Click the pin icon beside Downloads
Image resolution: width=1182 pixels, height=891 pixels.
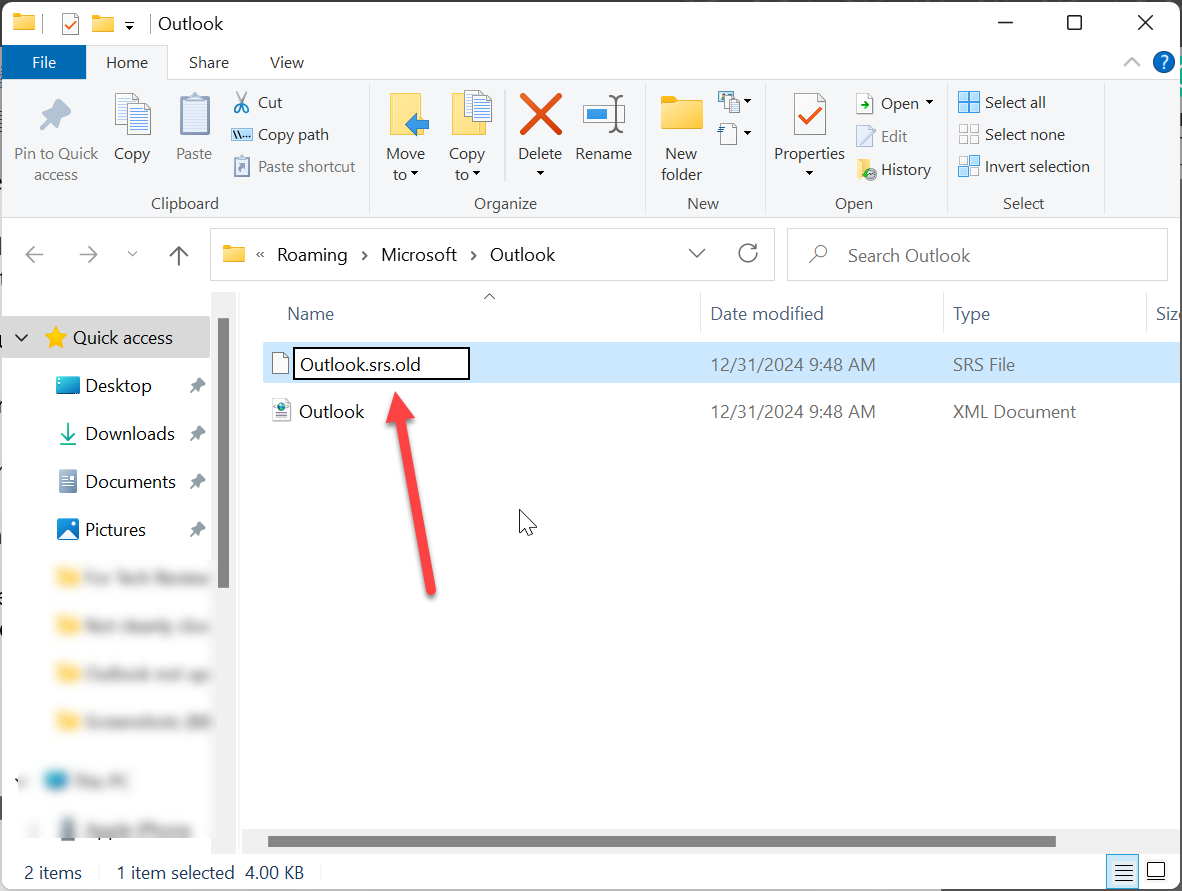(198, 433)
